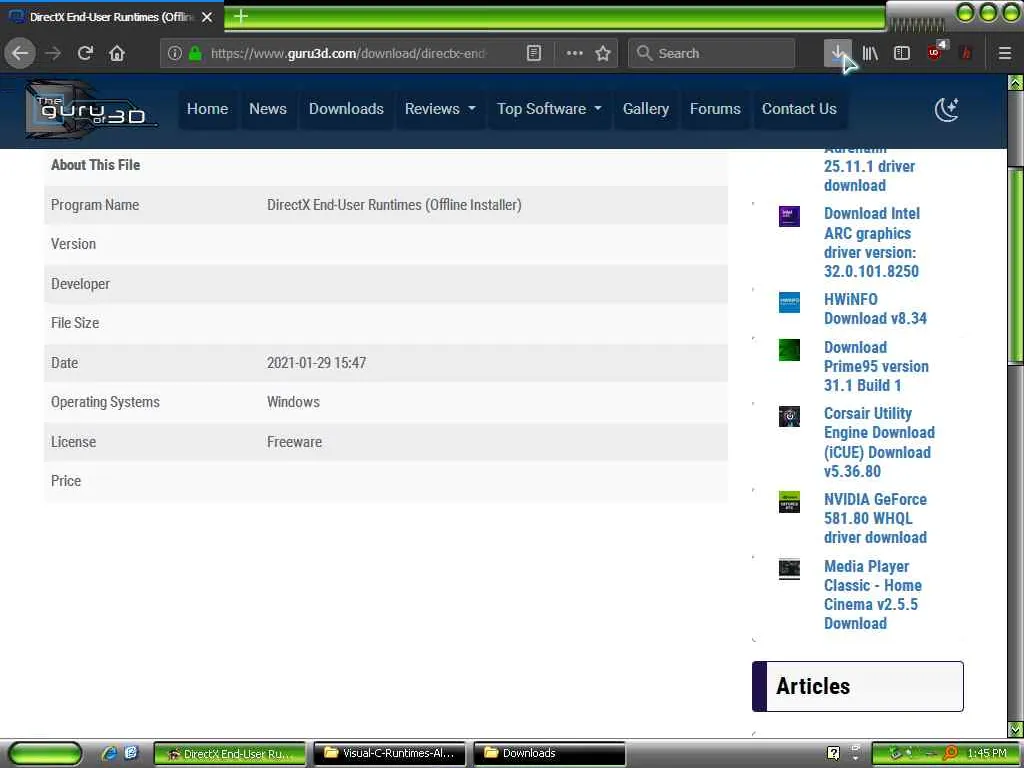Click Prime95 thumbnail icon
Screen dimensions: 1024x768
789,350
